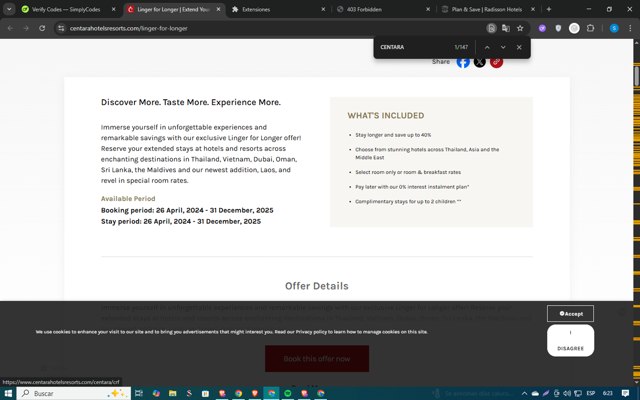Close the Linger for Longer tab
The width and height of the screenshot is (640, 400).
pos(218,9)
